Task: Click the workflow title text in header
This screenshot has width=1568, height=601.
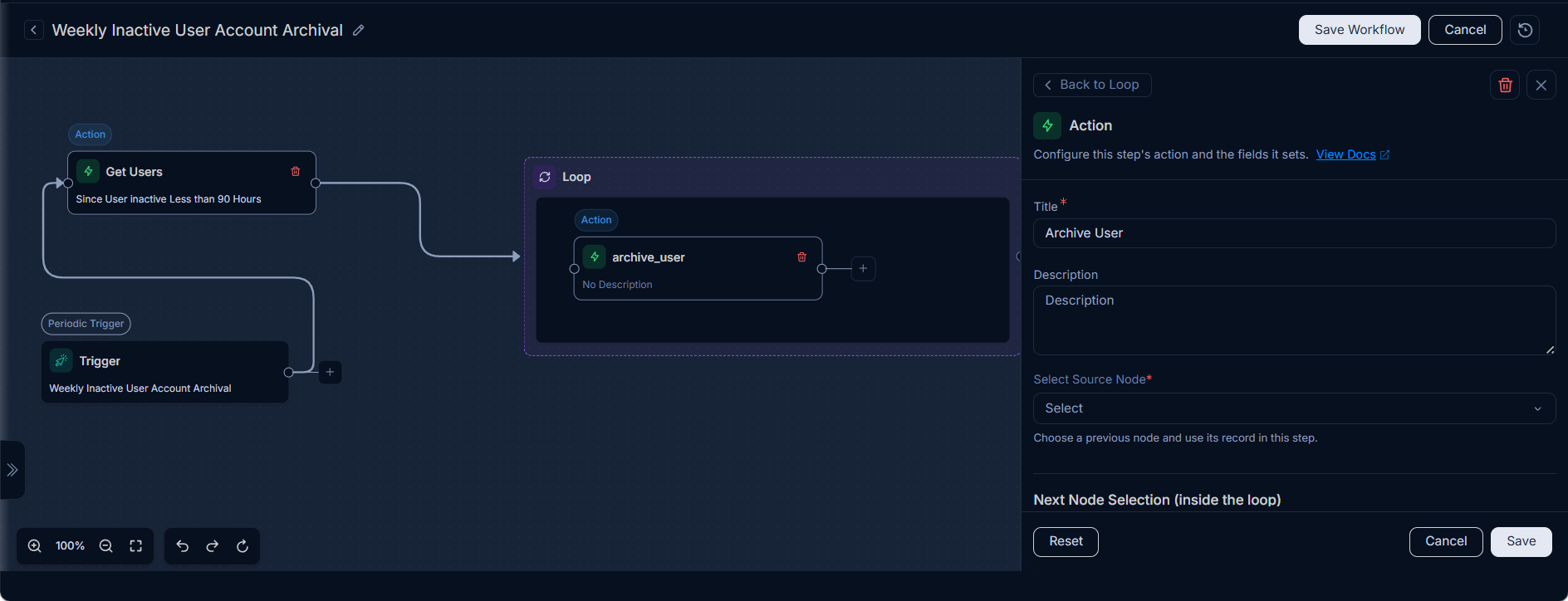Action: tap(198, 30)
